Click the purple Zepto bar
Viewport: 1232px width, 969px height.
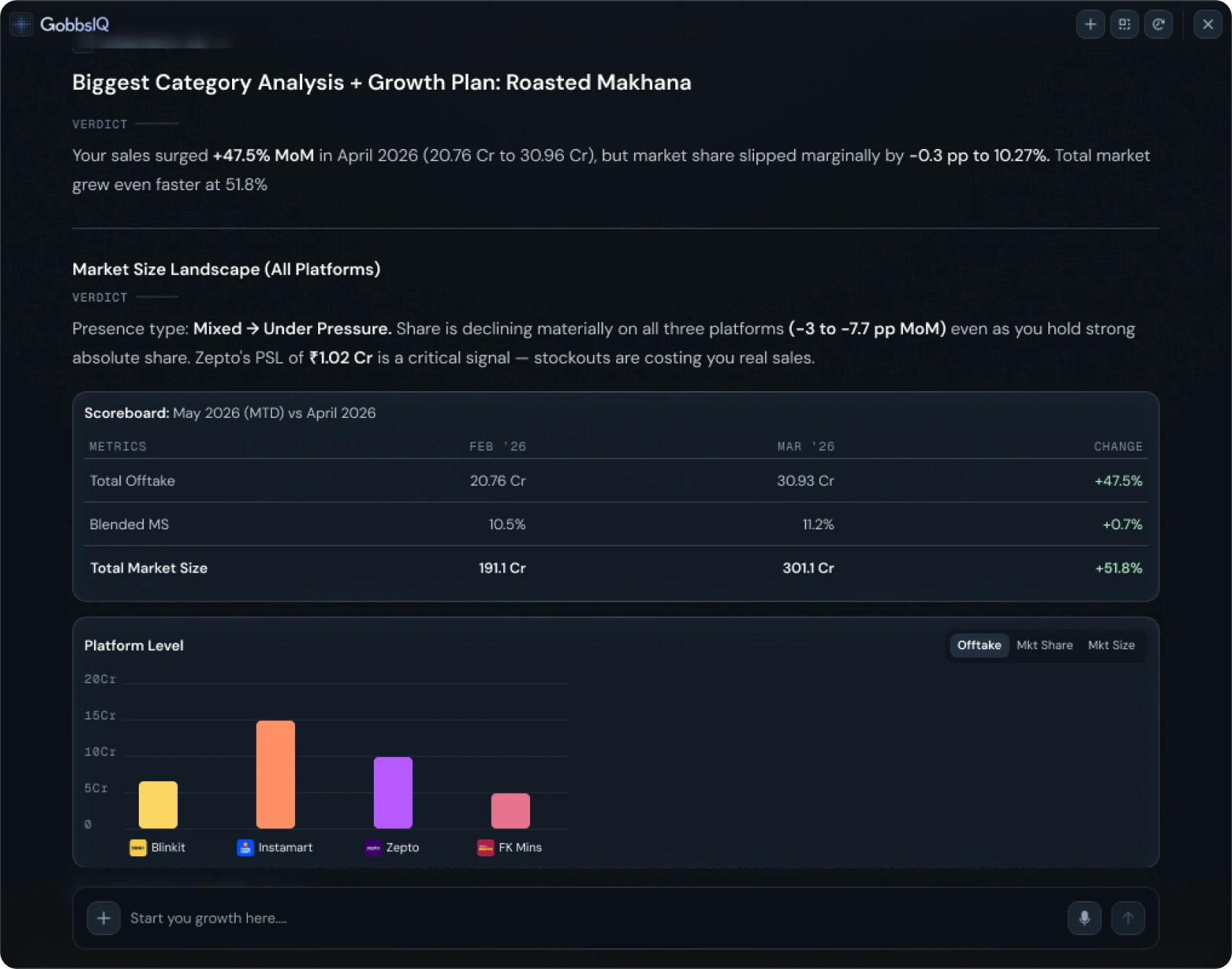tap(393, 793)
